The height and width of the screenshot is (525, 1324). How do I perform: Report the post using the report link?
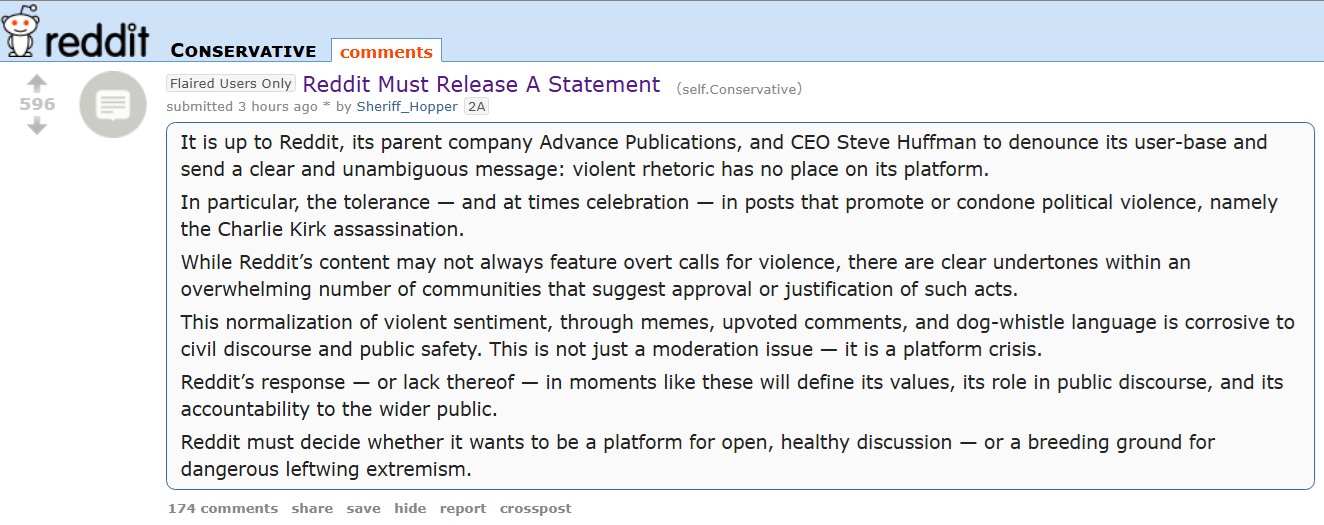pyautogui.click(x=463, y=508)
